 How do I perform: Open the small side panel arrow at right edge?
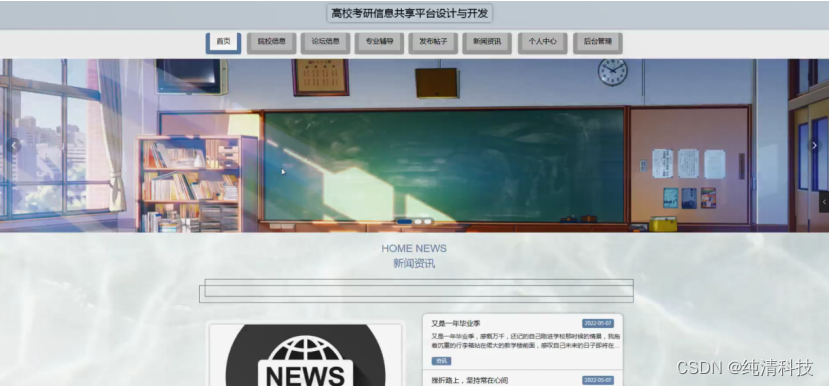[x=824, y=202]
